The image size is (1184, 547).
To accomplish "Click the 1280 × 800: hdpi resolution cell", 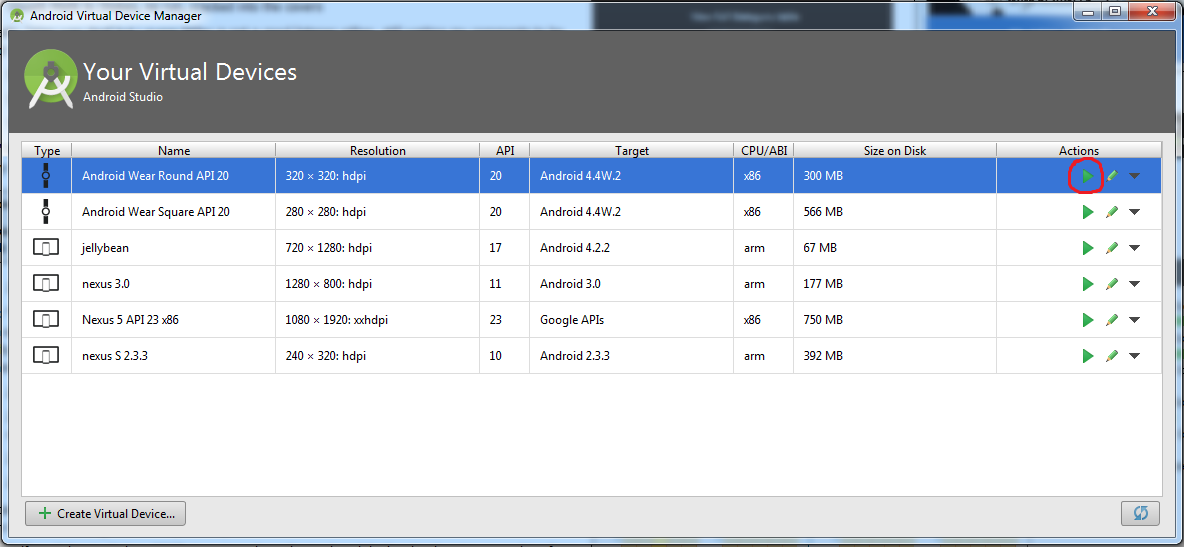I will coord(378,284).
